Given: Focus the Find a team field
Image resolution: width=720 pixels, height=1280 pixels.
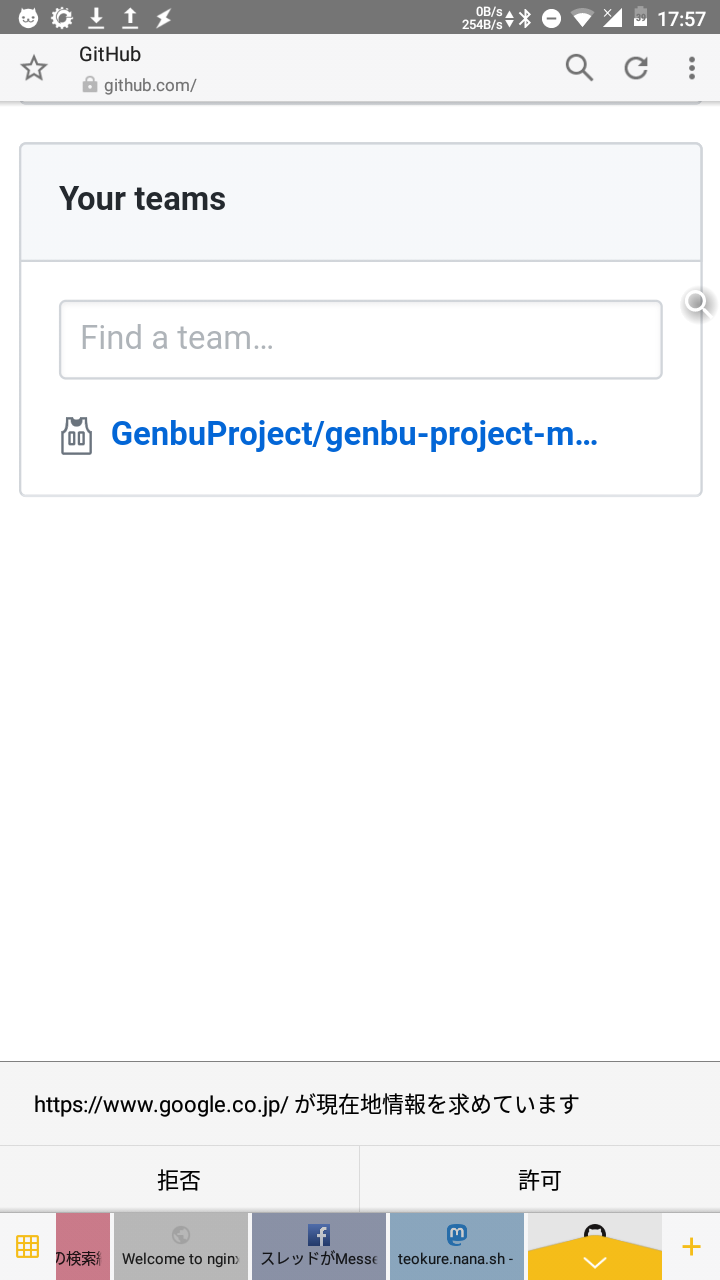Looking at the screenshot, I should [x=361, y=340].
